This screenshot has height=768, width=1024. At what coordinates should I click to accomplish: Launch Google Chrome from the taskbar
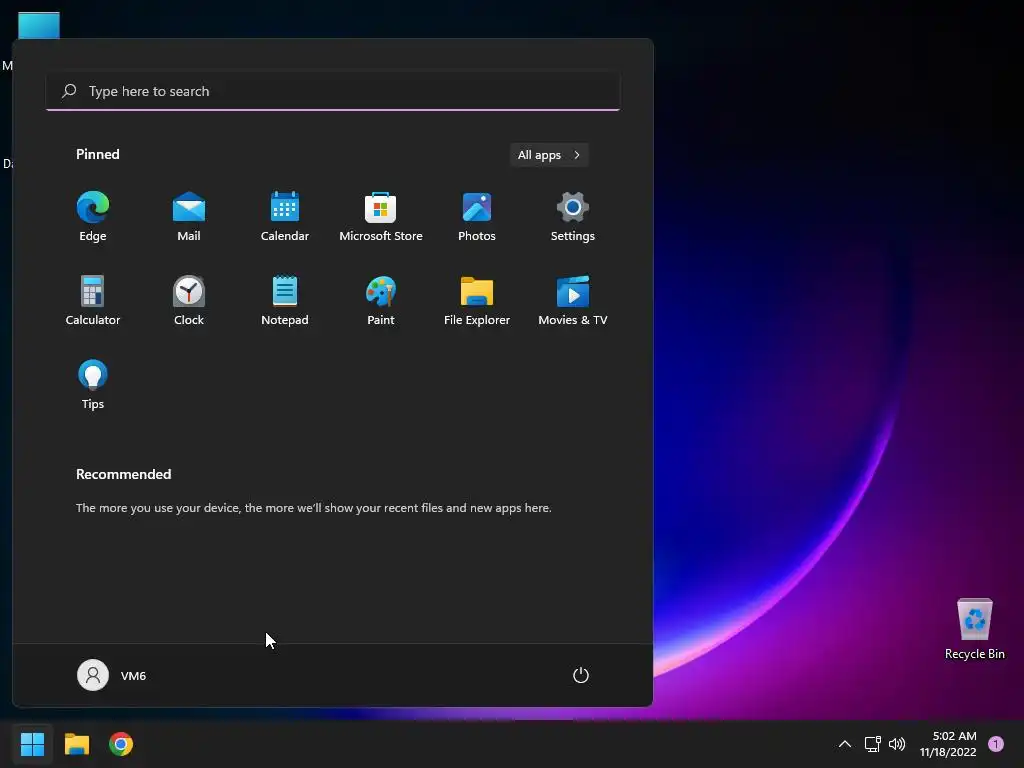pos(121,744)
